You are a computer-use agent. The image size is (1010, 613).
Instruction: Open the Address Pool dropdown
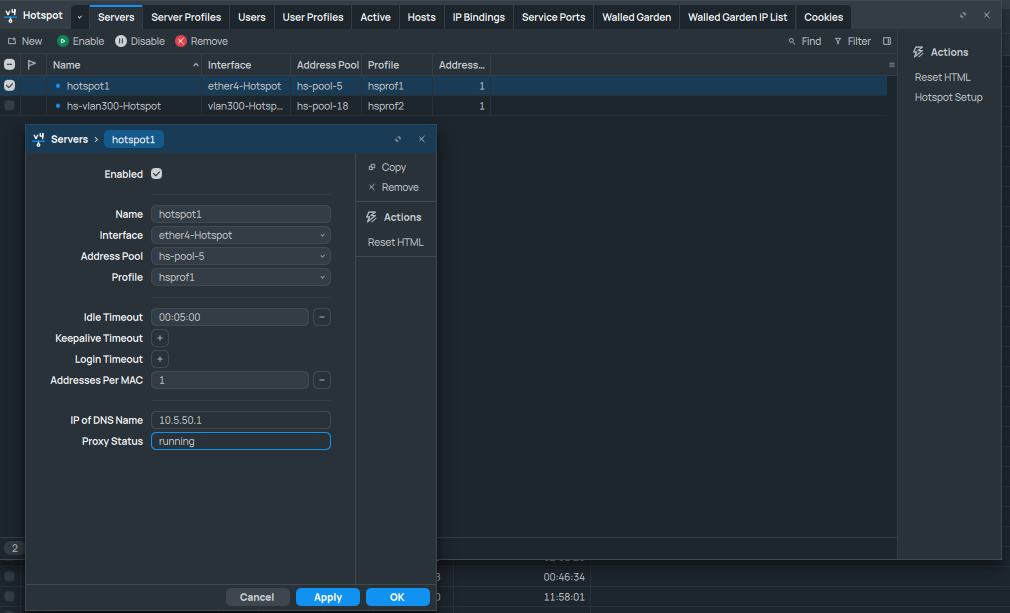click(322, 256)
